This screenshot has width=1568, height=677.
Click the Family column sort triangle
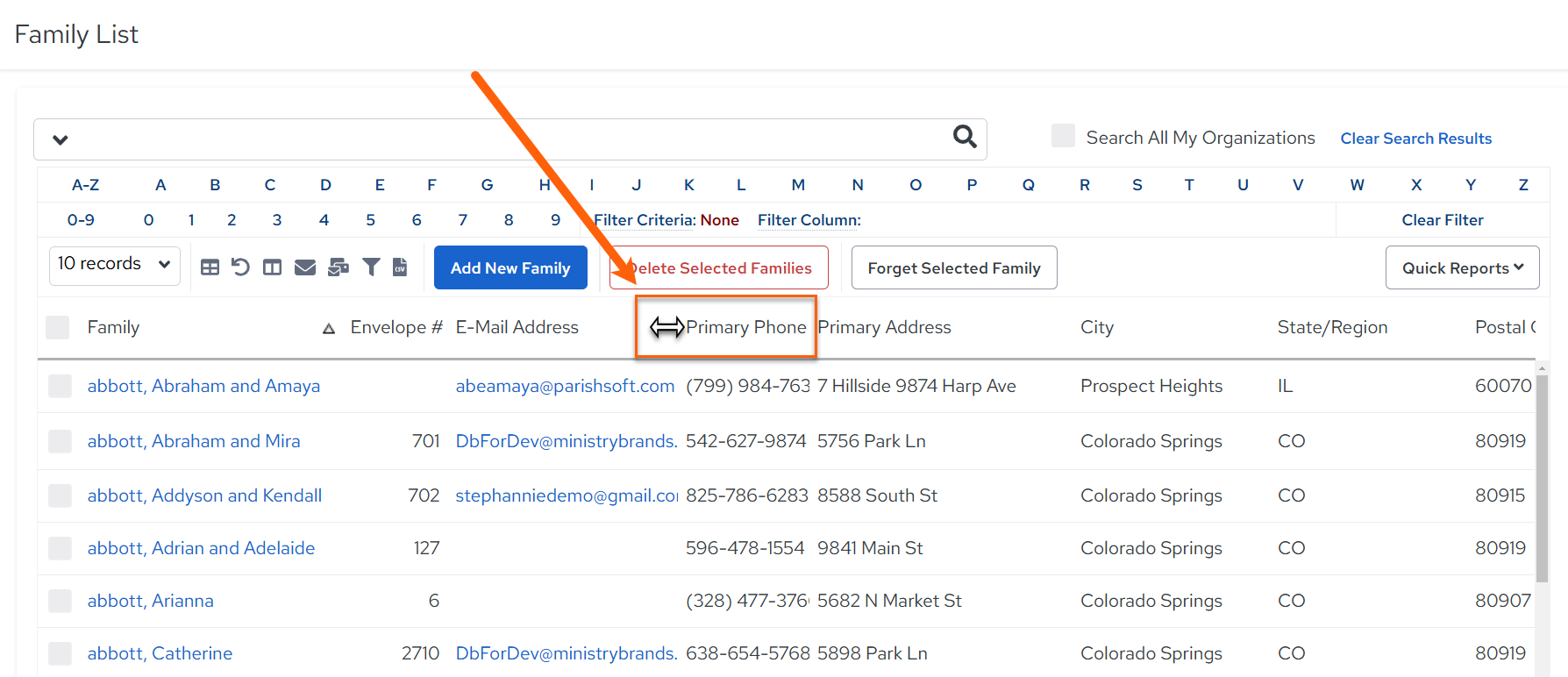tap(329, 328)
